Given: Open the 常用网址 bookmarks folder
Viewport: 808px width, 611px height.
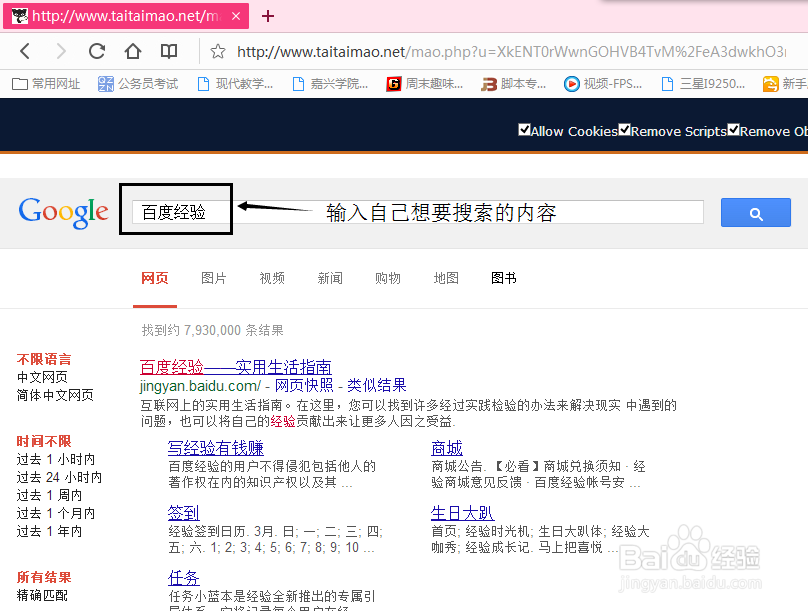Looking at the screenshot, I should tap(46, 83).
